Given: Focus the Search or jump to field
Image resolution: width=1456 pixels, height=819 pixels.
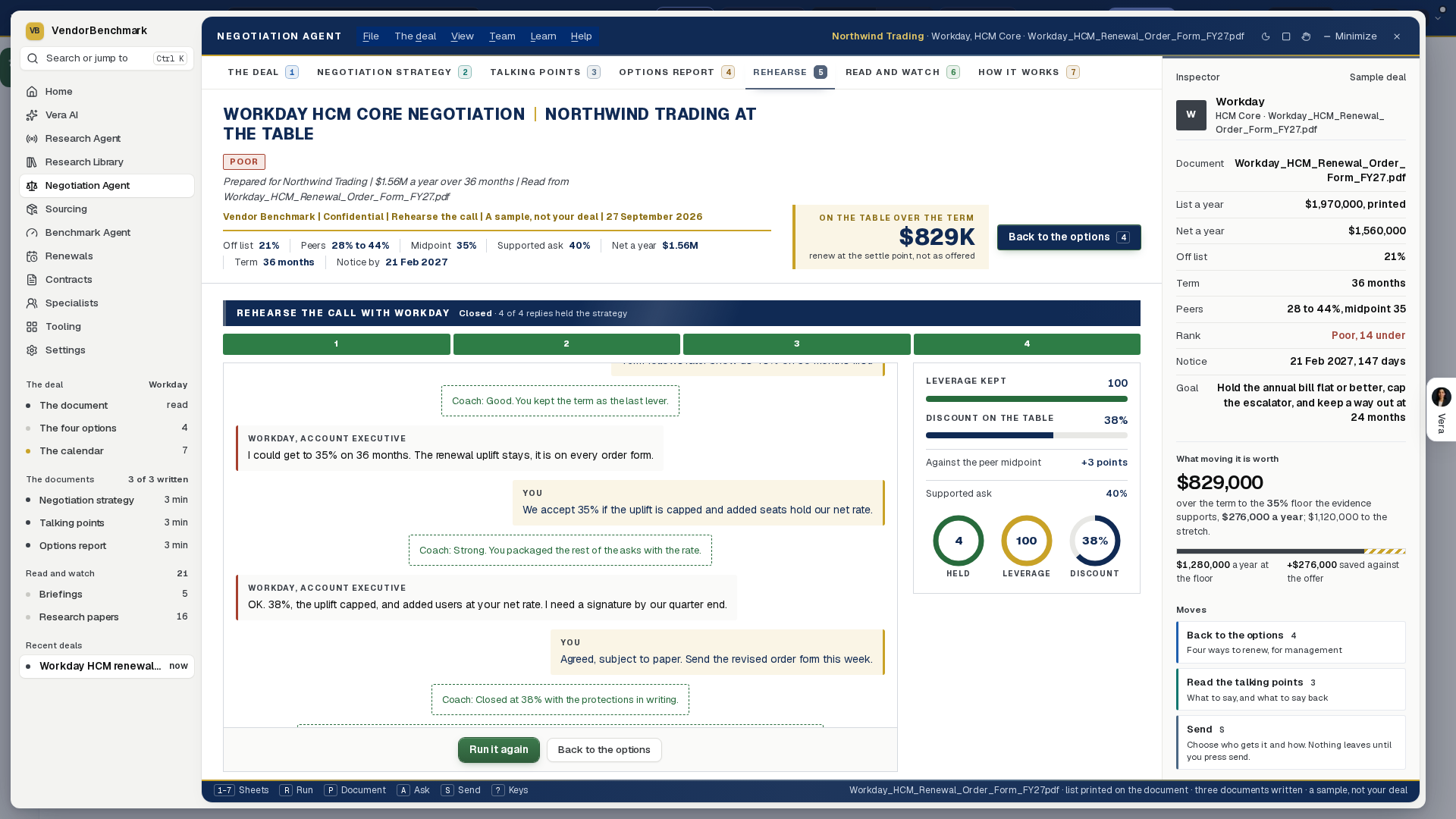Looking at the screenshot, I should (107, 58).
